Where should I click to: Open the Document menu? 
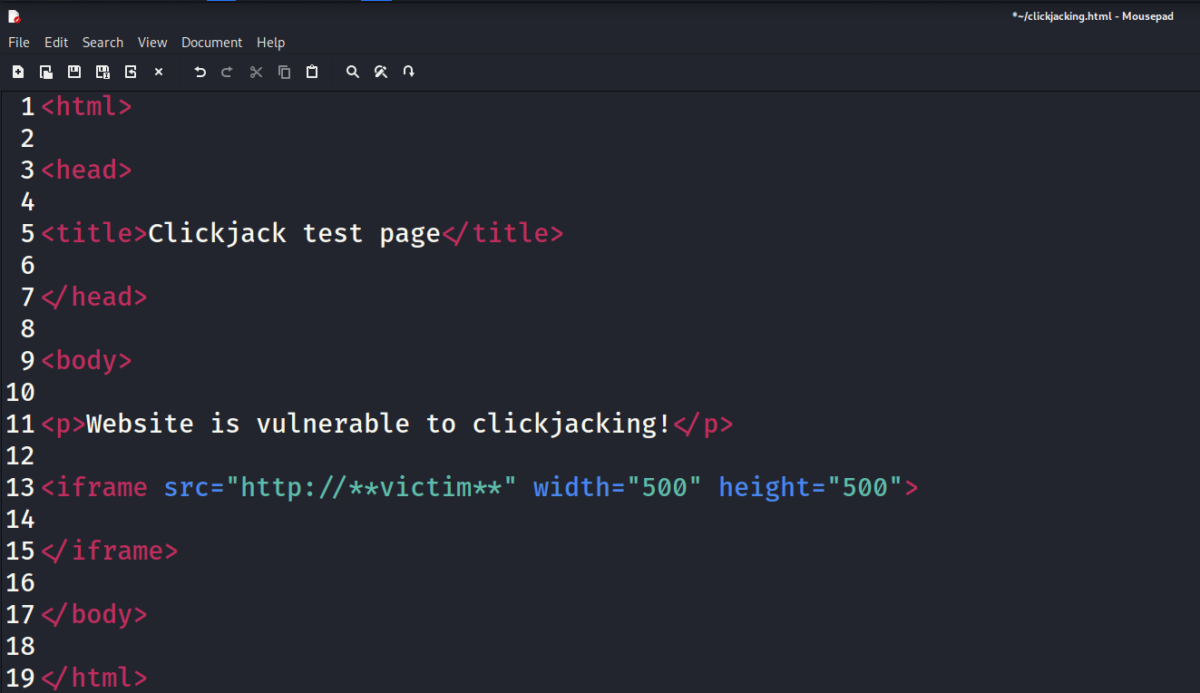pyautogui.click(x=211, y=42)
